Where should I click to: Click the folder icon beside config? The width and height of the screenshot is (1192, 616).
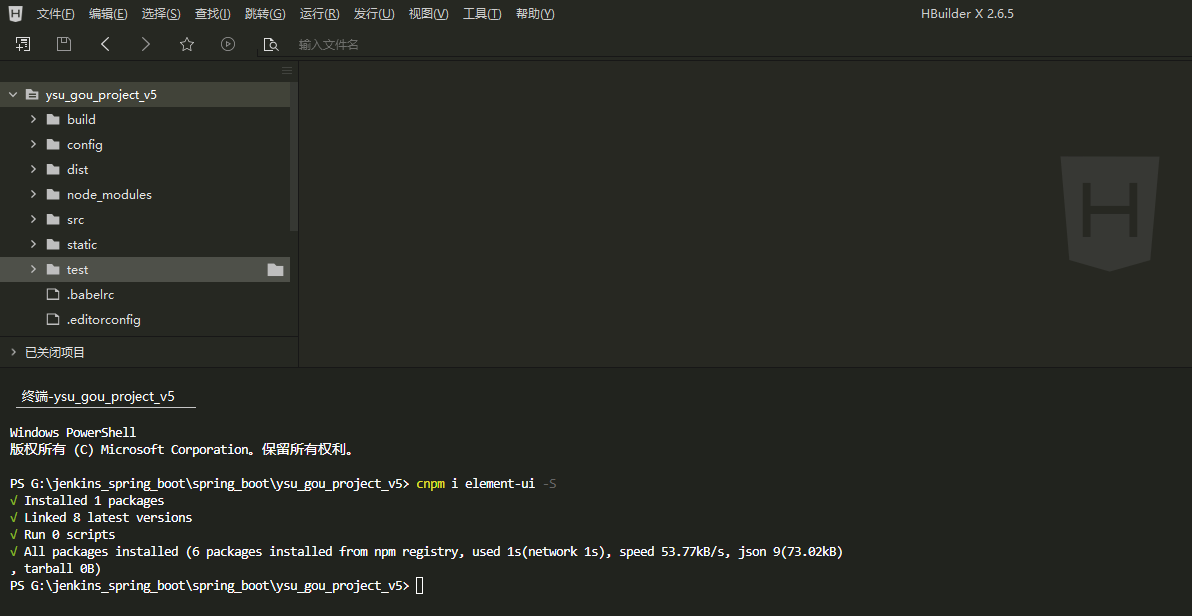pos(53,144)
